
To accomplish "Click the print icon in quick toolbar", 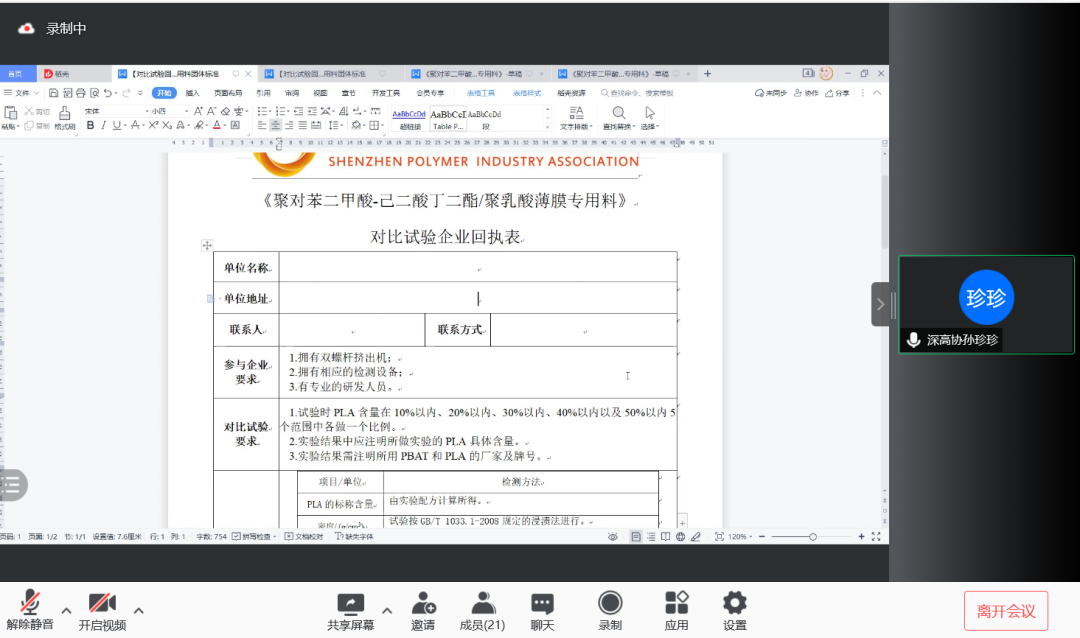I will point(81,93).
